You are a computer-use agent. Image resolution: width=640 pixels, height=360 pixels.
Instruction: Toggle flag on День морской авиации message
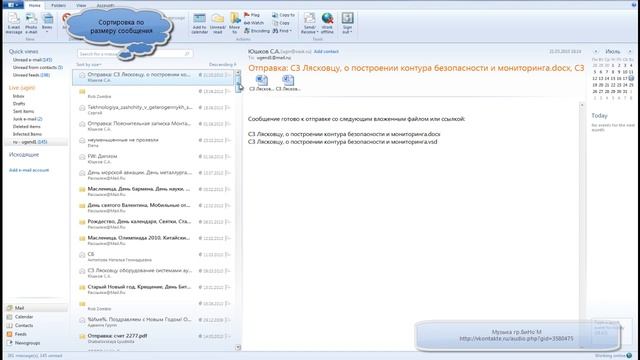coord(228,173)
